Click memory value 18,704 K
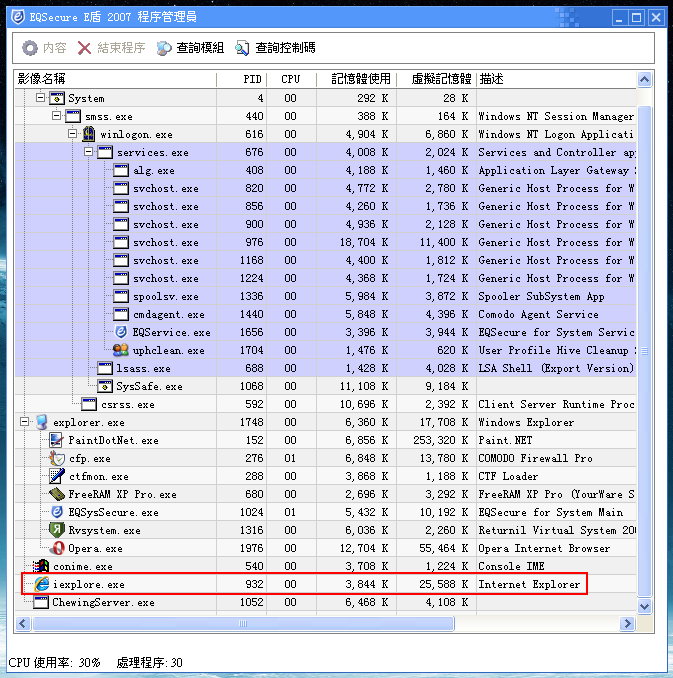The height and width of the screenshot is (678, 673). pos(364,242)
